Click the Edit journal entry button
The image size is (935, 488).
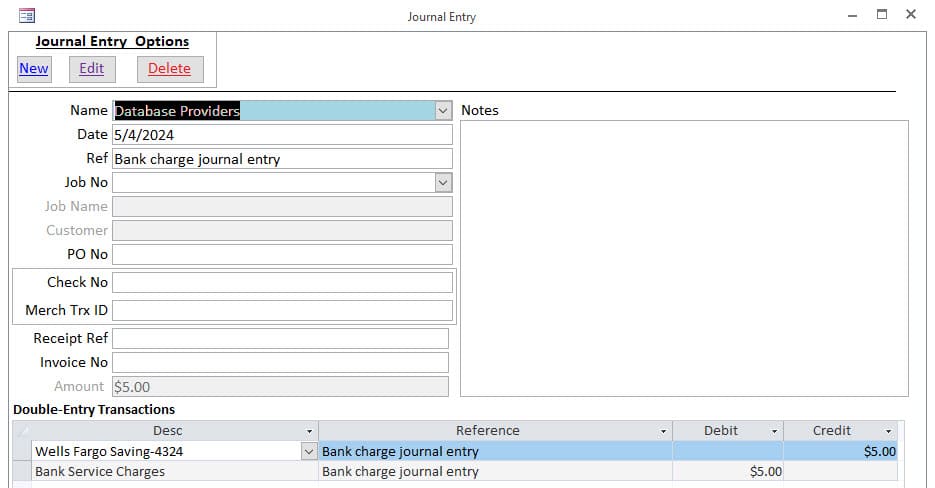[x=92, y=69]
